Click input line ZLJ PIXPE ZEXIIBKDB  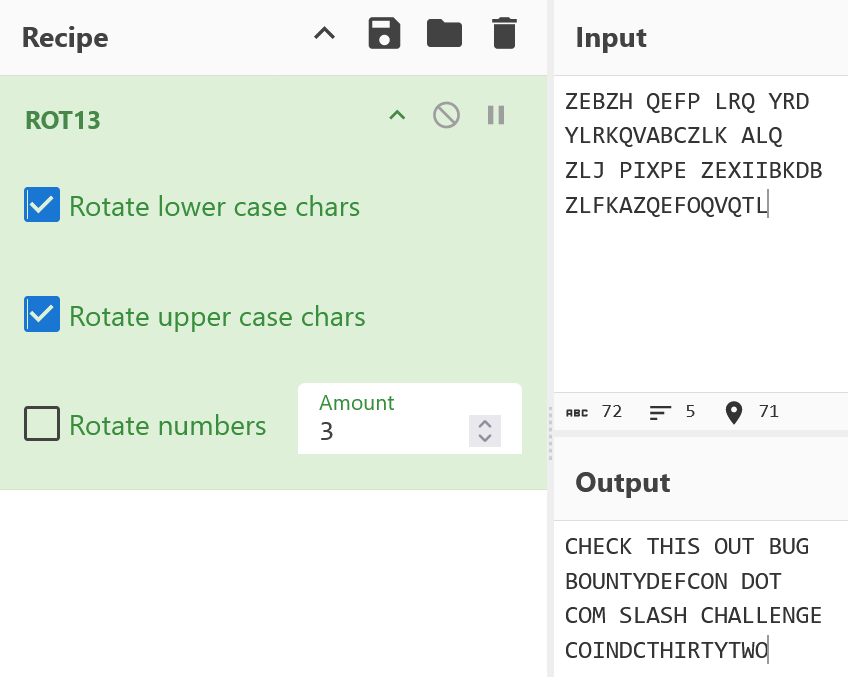point(693,171)
